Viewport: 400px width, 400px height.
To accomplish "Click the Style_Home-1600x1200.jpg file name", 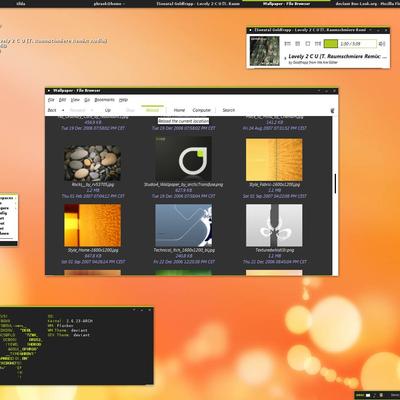I will 93,250.
